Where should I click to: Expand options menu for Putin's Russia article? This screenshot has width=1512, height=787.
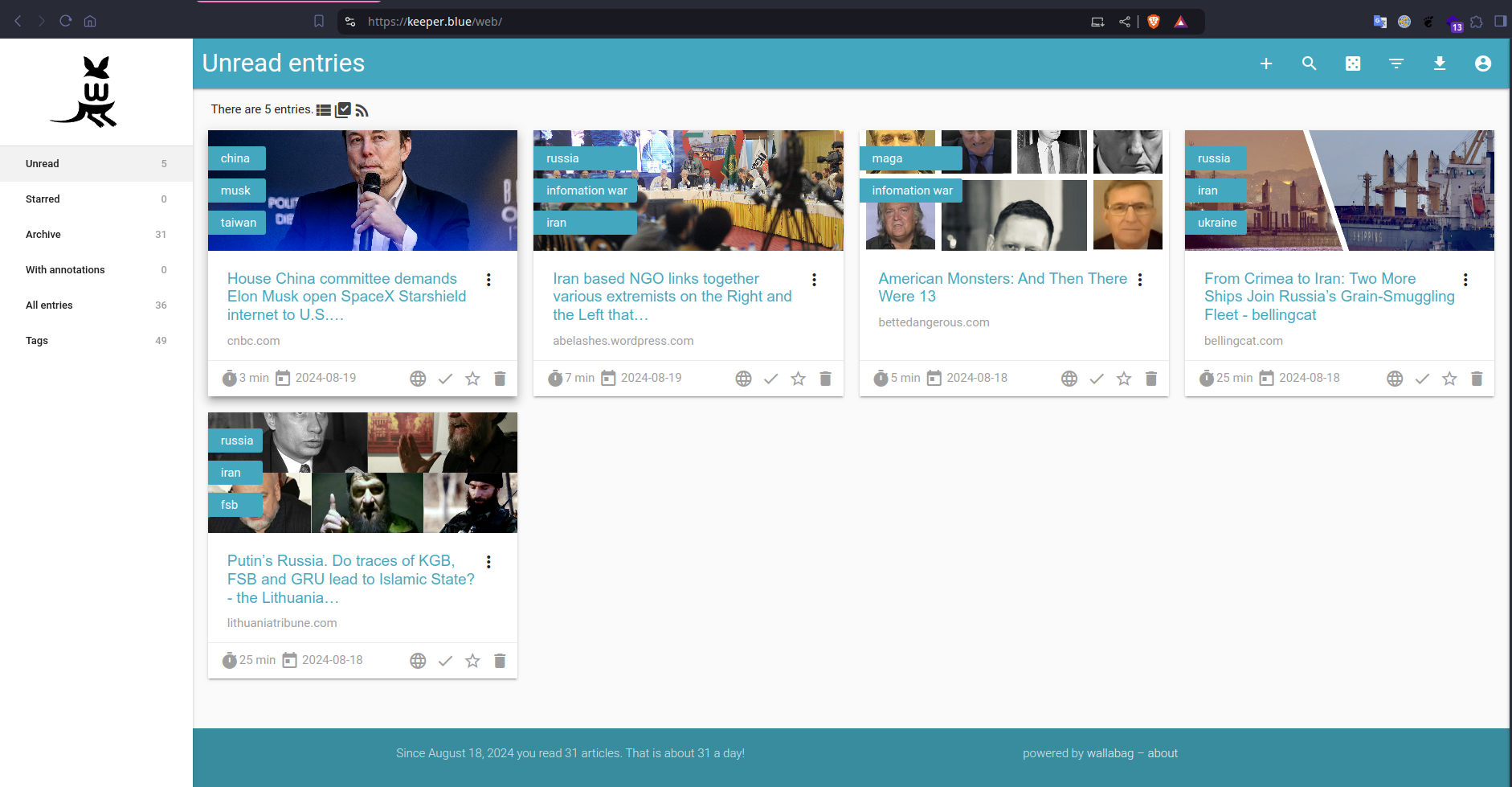click(x=488, y=562)
